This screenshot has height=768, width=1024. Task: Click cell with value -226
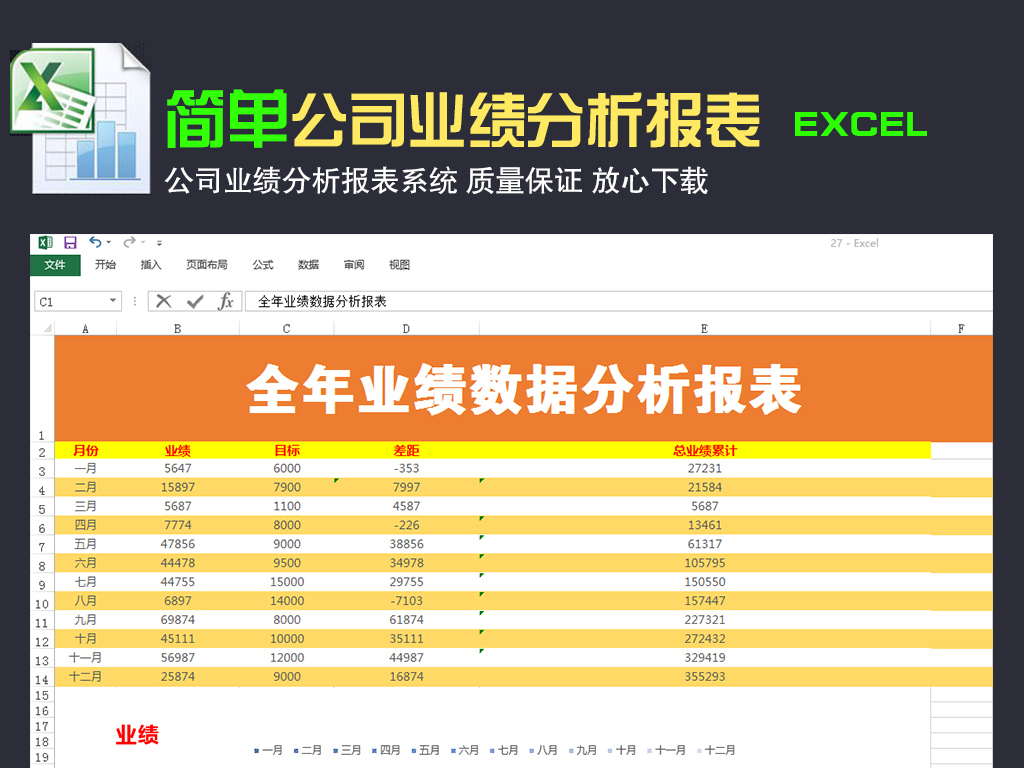coord(406,525)
